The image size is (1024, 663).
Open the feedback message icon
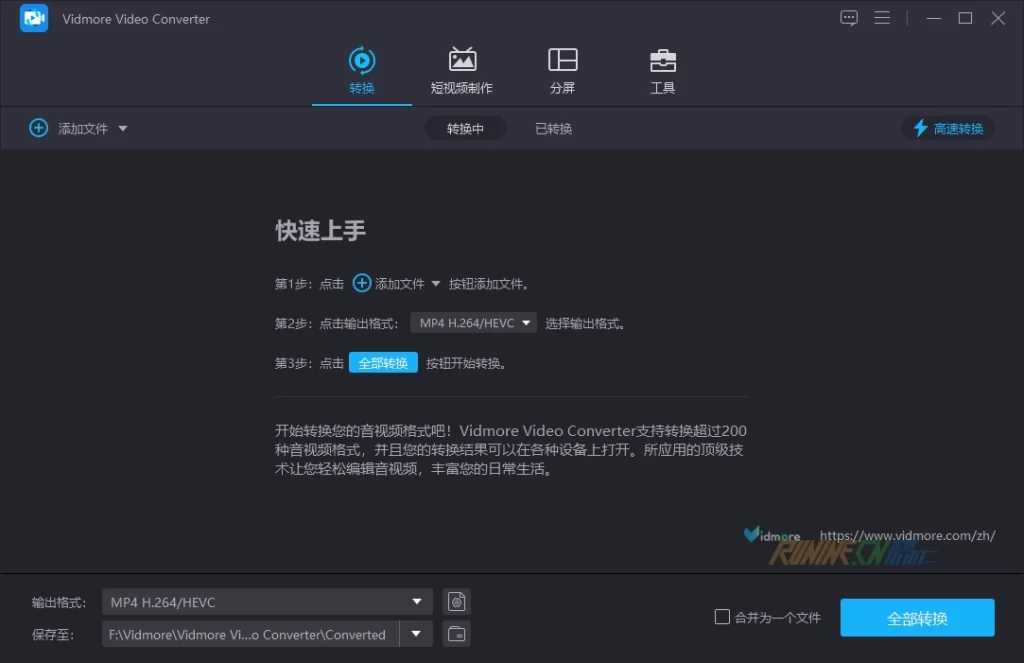pos(849,18)
